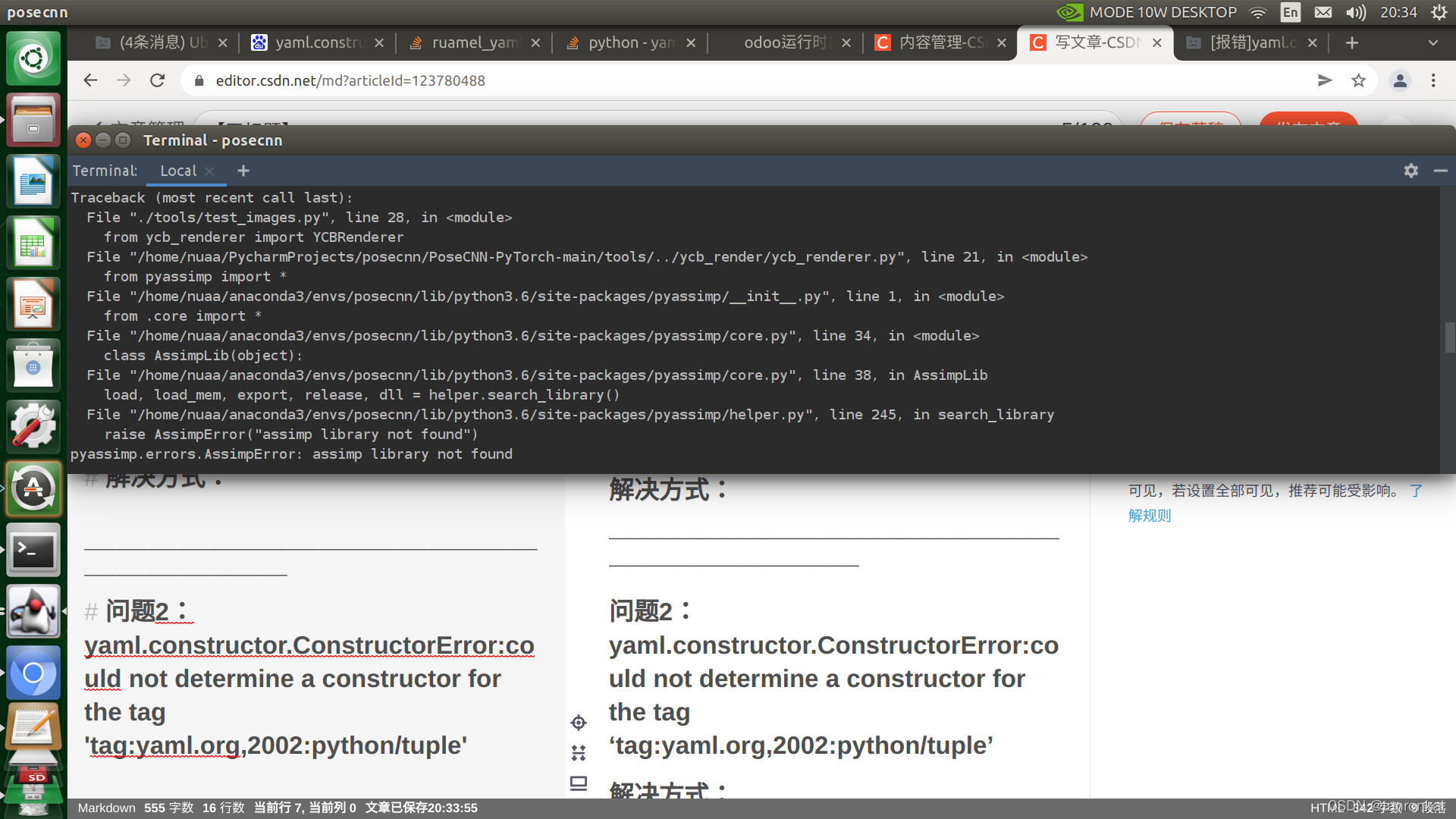This screenshot has height=819, width=1456.
Task: Expand the Chrome customization menu
Action: coord(1433,80)
